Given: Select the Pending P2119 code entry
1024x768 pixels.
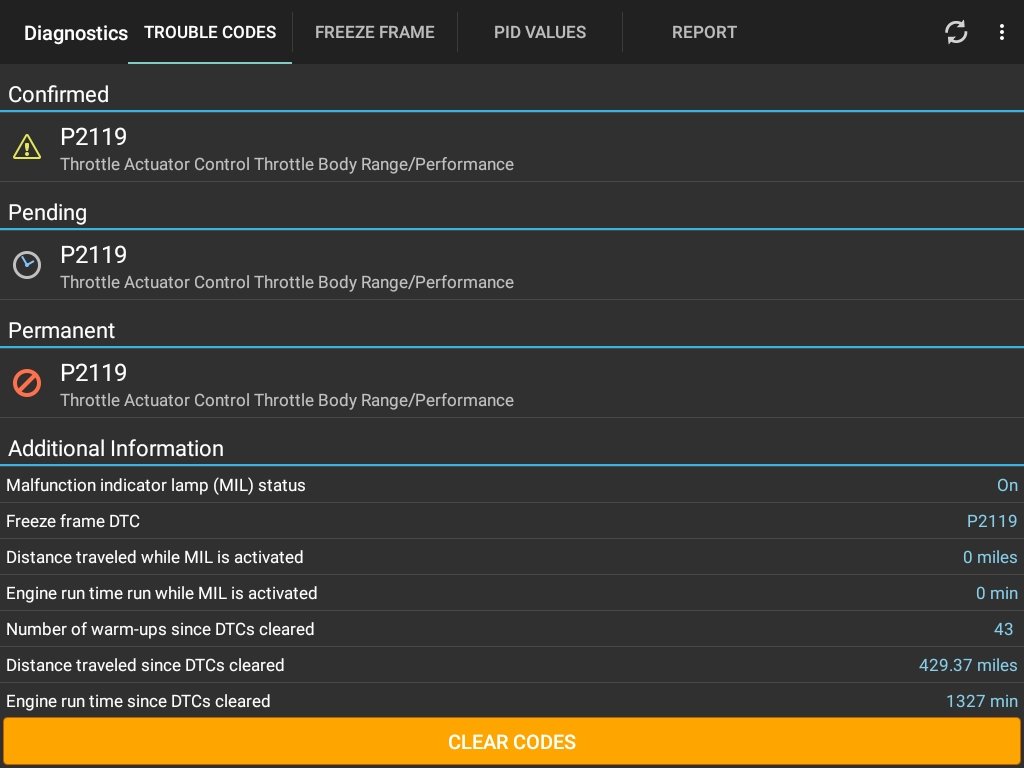Looking at the screenshot, I should 512,264.
